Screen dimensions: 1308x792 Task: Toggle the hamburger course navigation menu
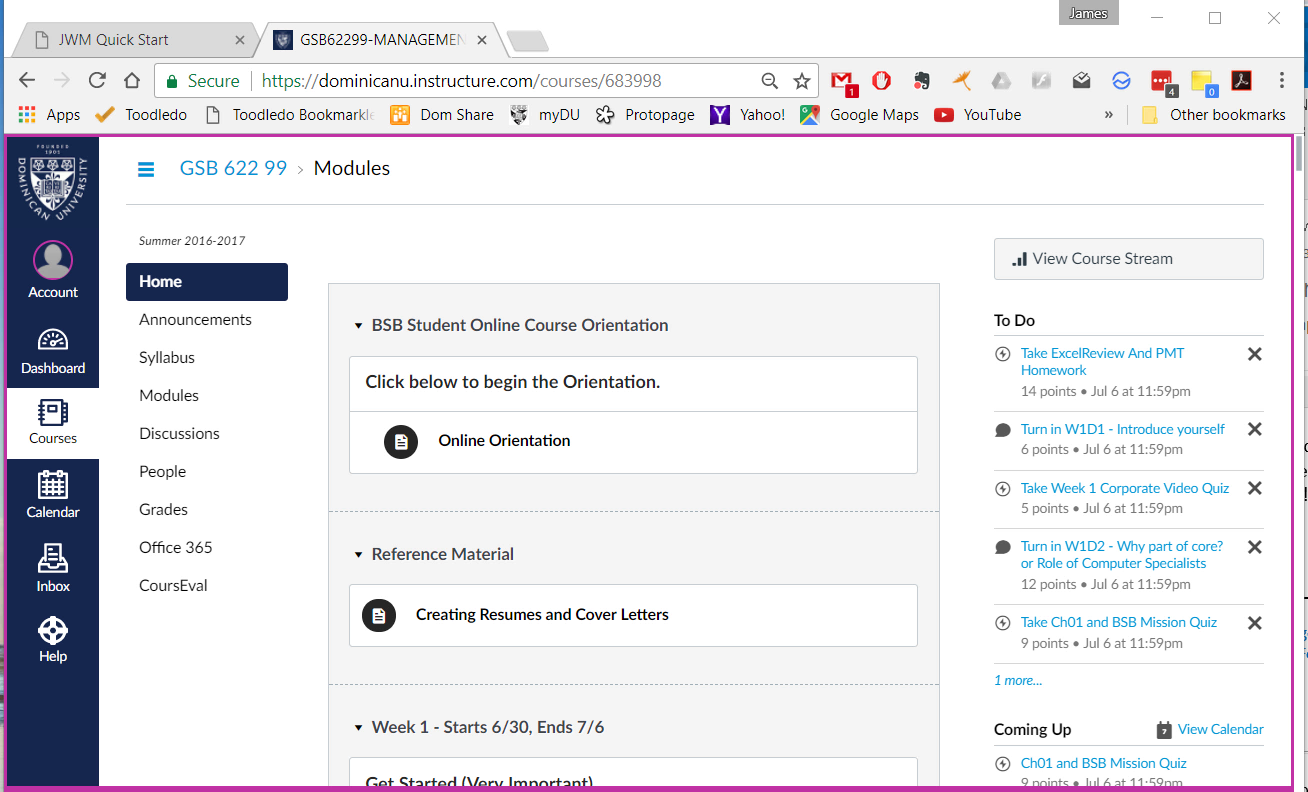click(x=146, y=169)
